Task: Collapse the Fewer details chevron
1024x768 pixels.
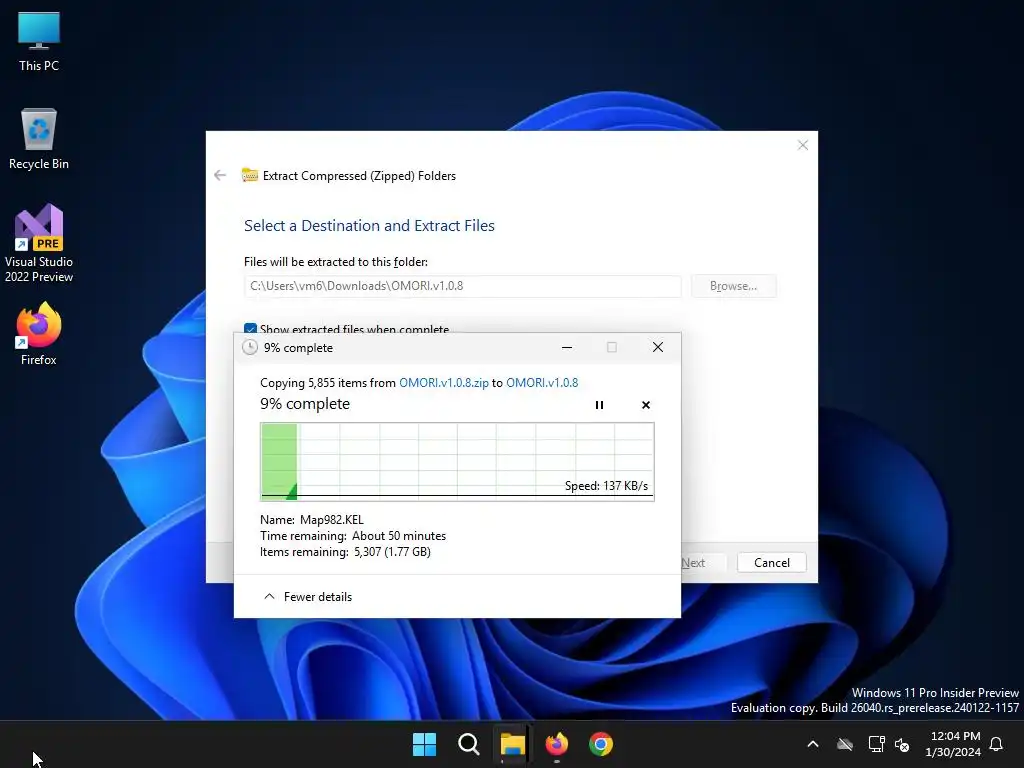Action: coord(269,596)
